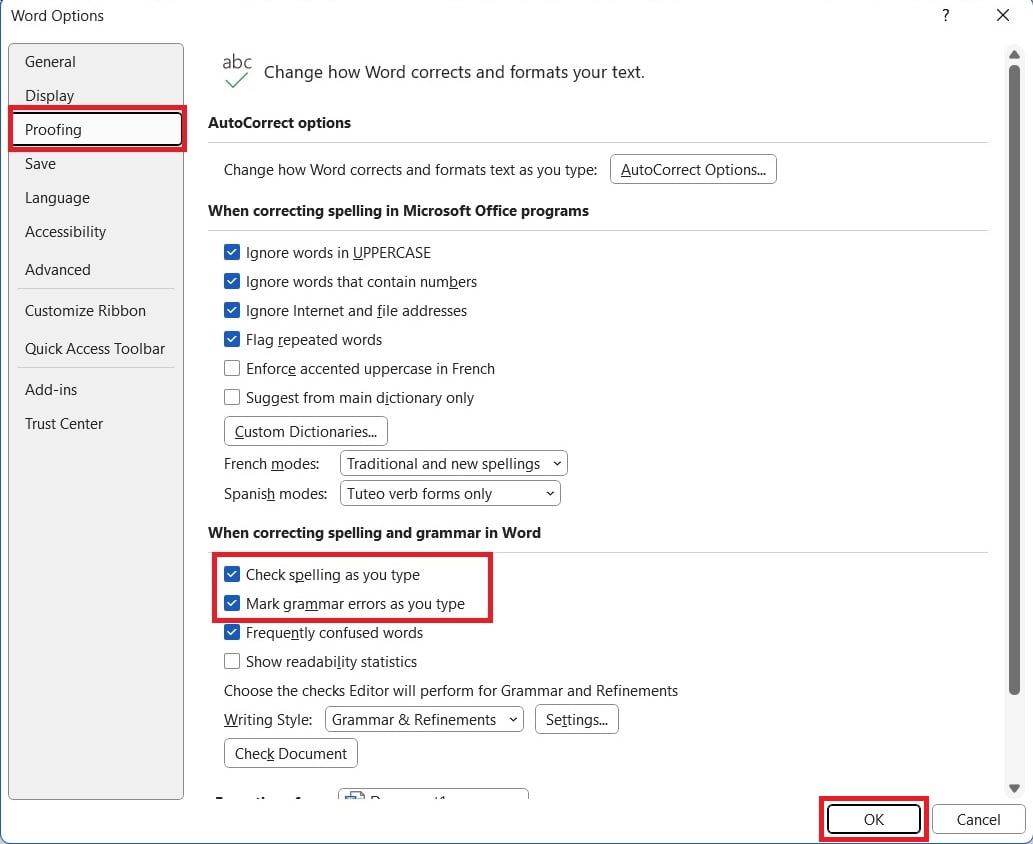Enable Enforce accented uppercase in French
Screen dimensions: 1033x844
(x=232, y=369)
